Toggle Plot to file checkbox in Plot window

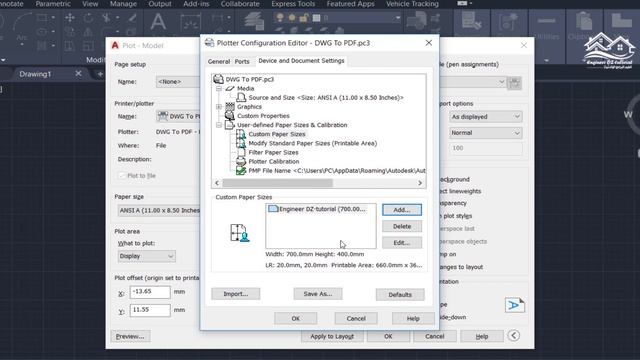pyautogui.click(x=122, y=176)
